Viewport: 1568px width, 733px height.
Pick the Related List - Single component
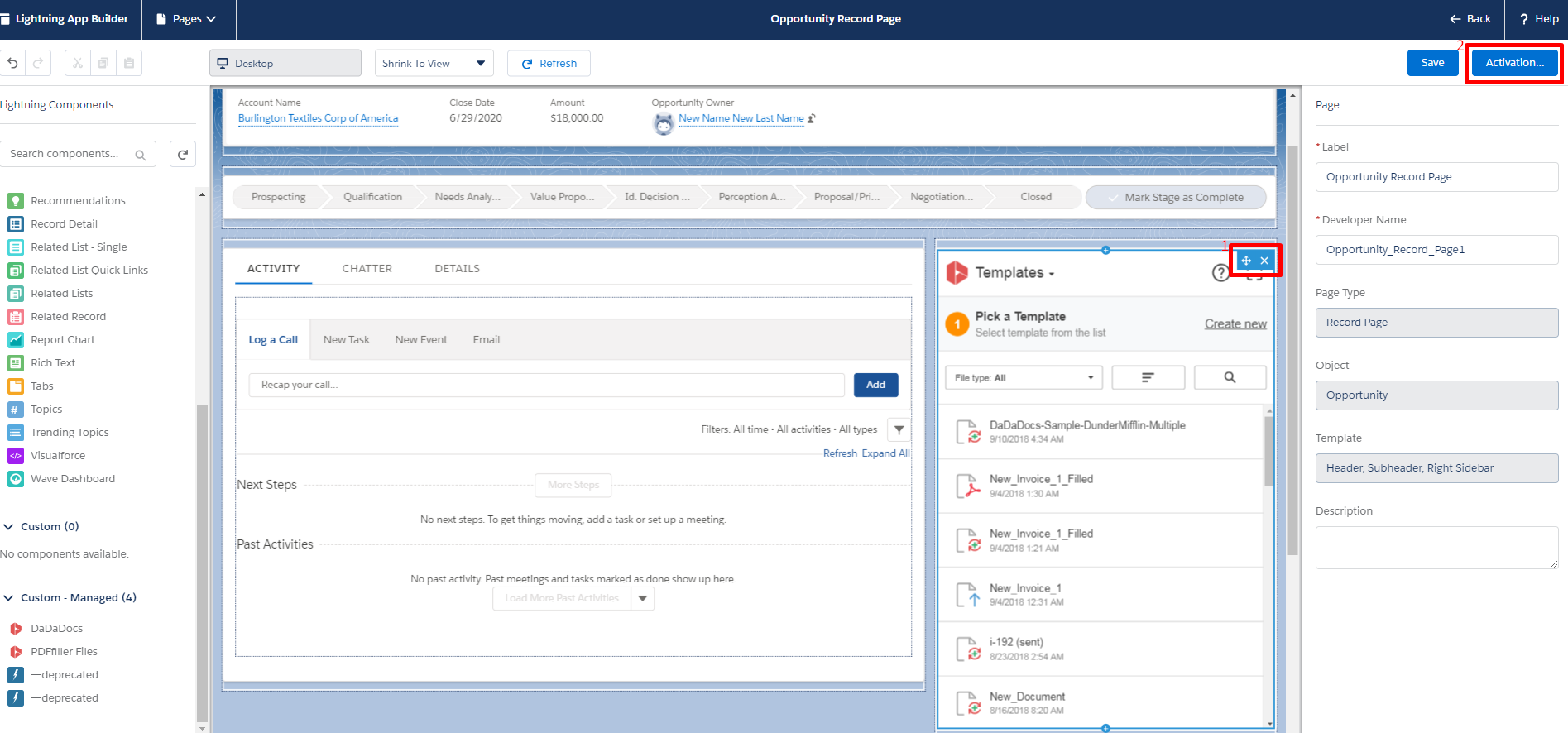point(79,247)
